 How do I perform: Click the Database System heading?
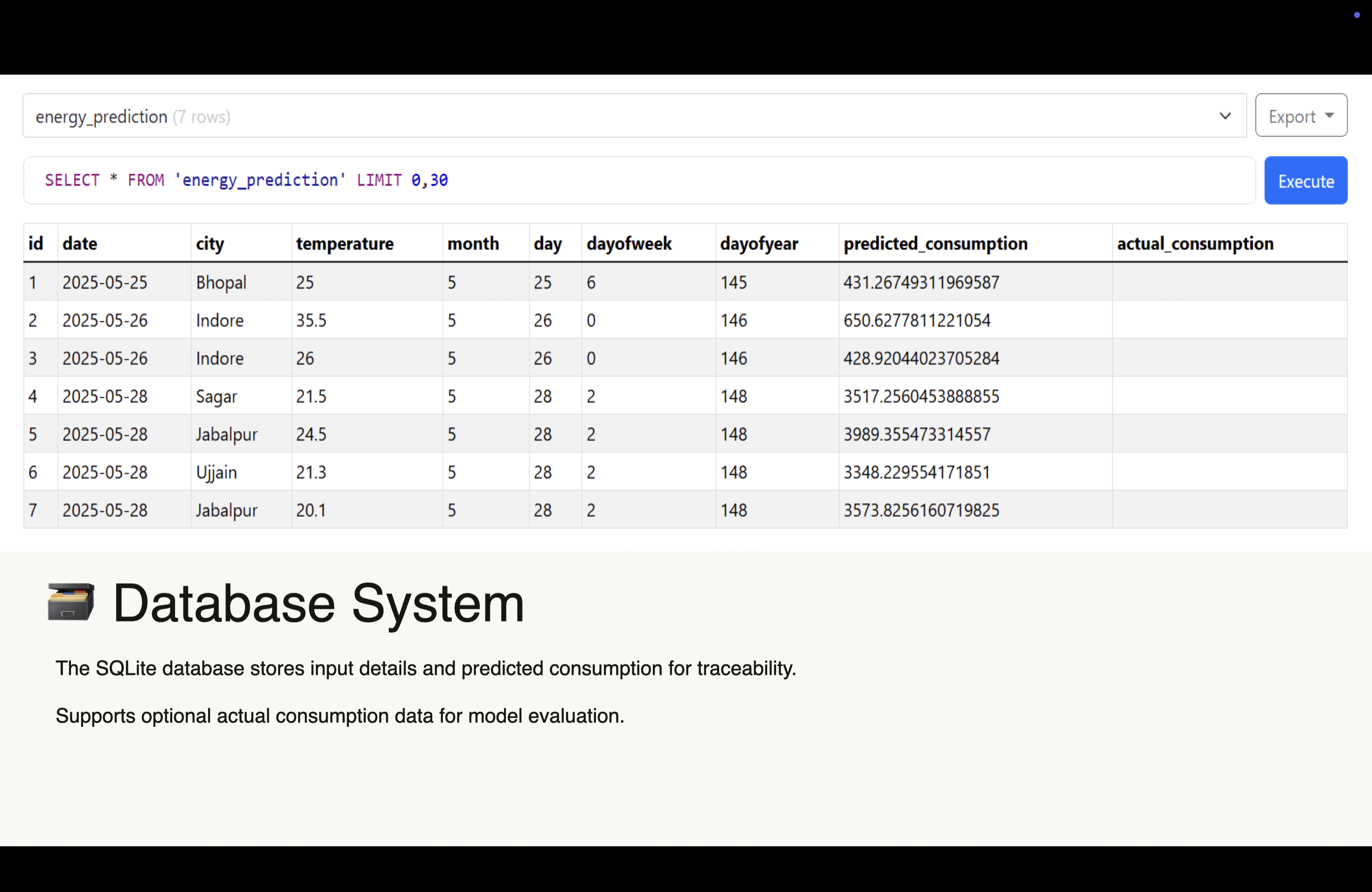(318, 603)
